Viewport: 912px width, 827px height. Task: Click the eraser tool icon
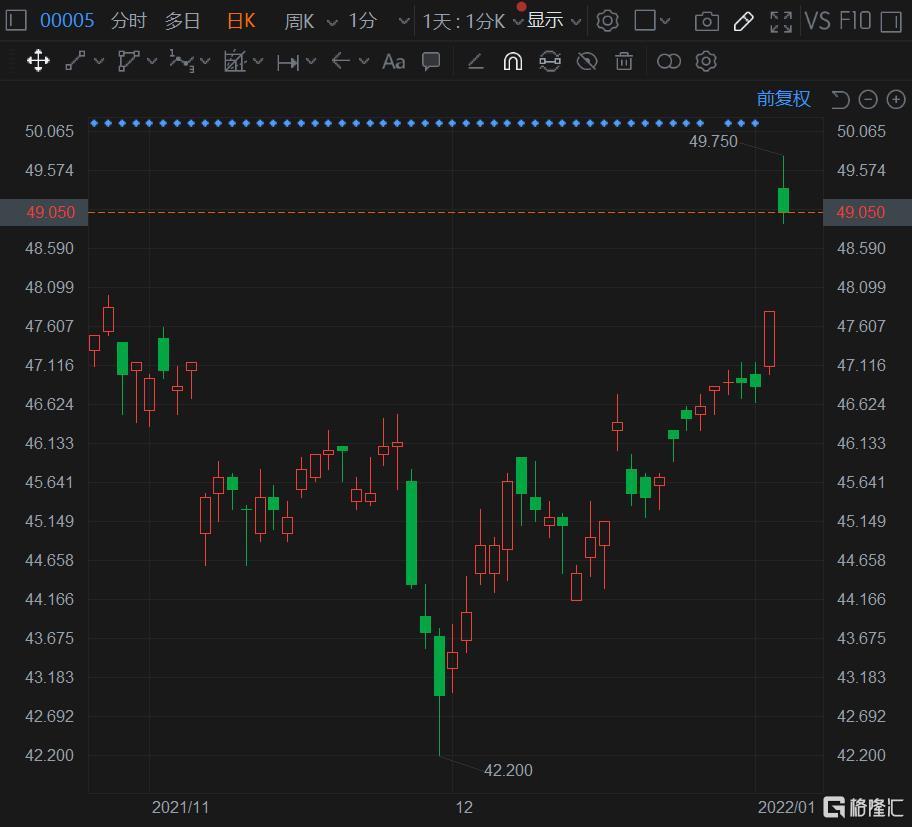pyautogui.click(x=476, y=62)
